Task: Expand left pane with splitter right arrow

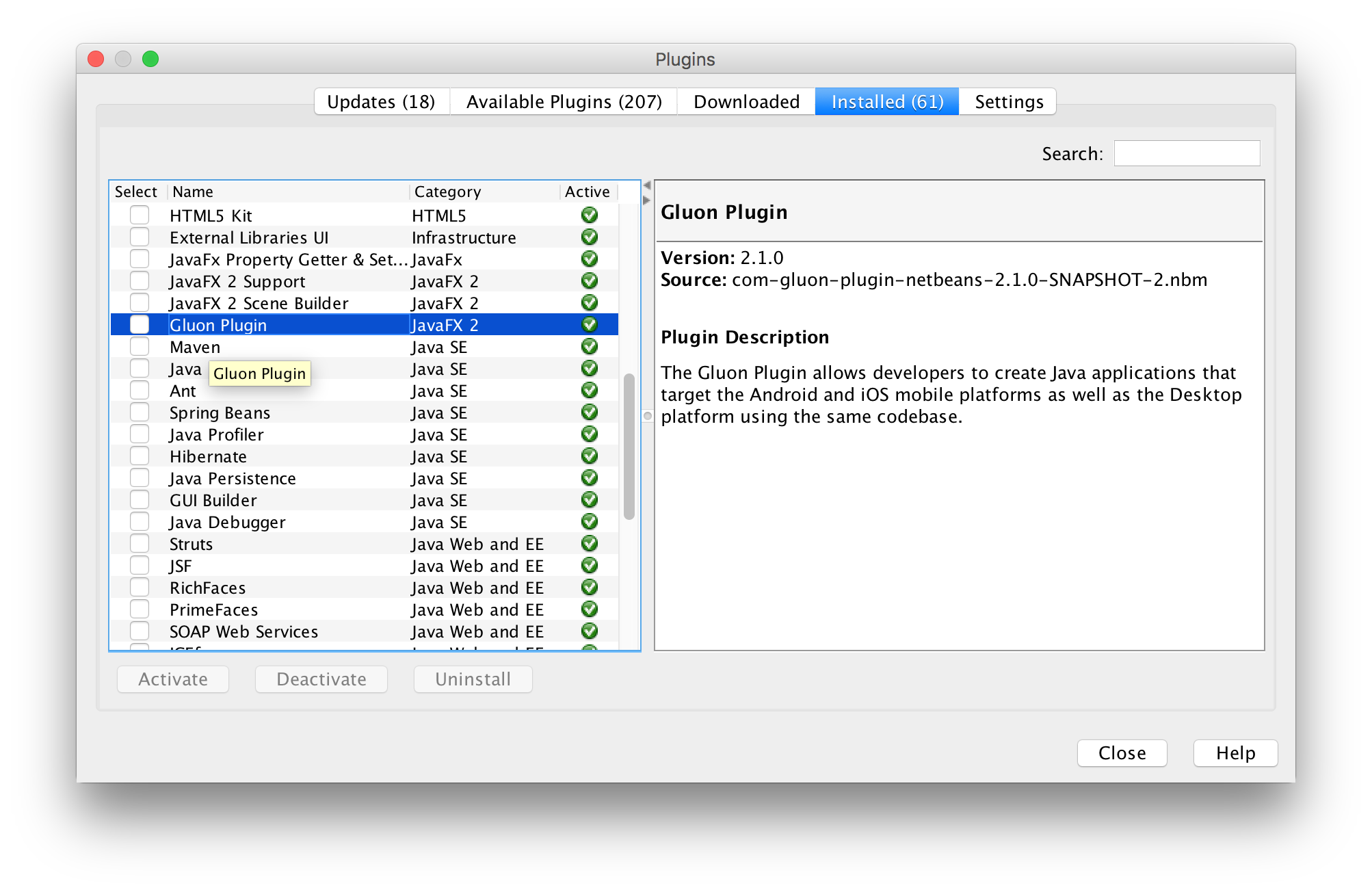Action: tap(647, 200)
